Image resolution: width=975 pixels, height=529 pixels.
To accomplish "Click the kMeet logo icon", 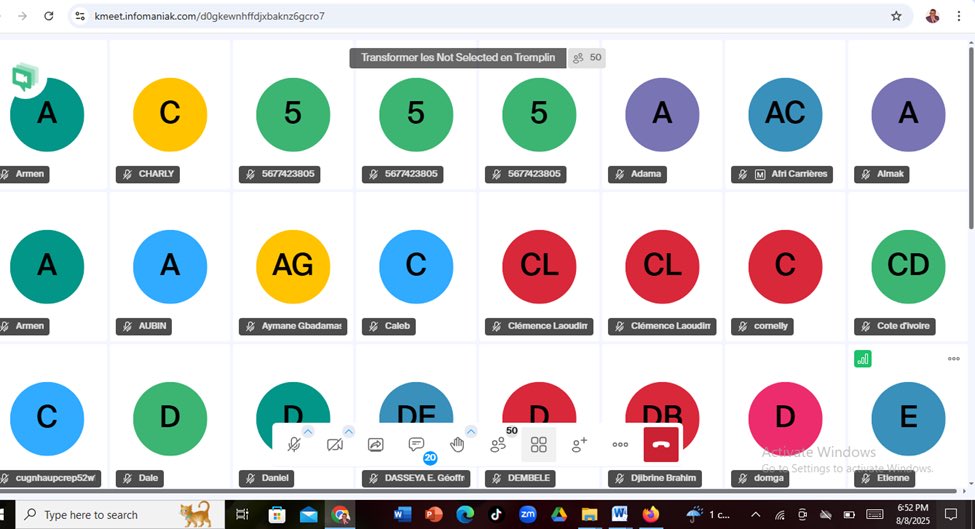I will tap(24, 78).
